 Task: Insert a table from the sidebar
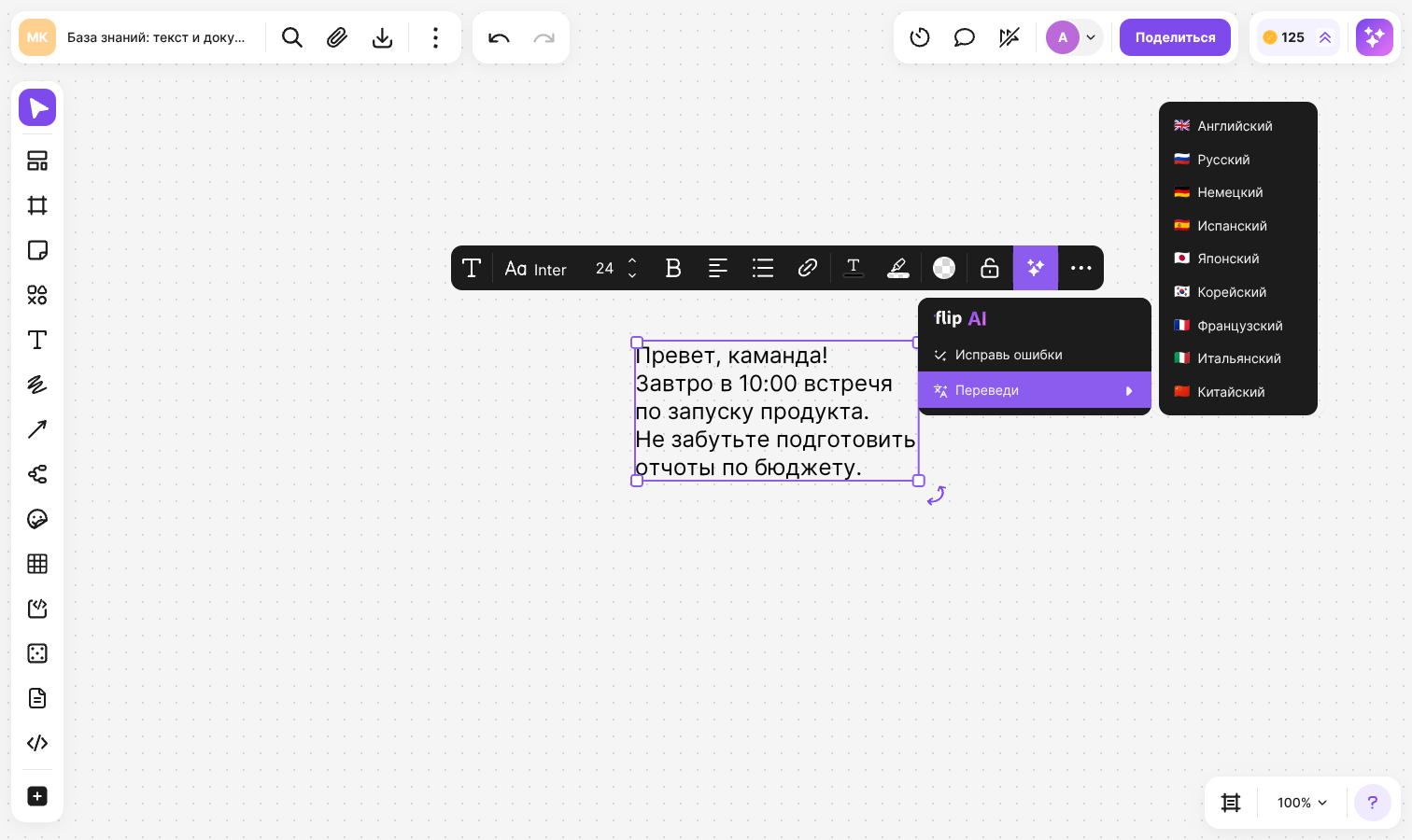click(37, 564)
